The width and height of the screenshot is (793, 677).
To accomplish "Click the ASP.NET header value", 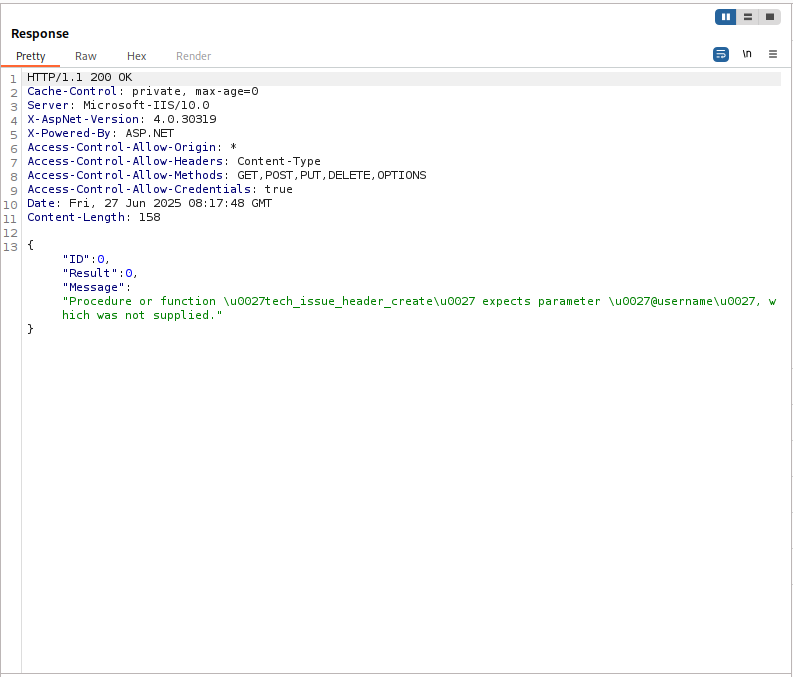I will [x=150, y=133].
